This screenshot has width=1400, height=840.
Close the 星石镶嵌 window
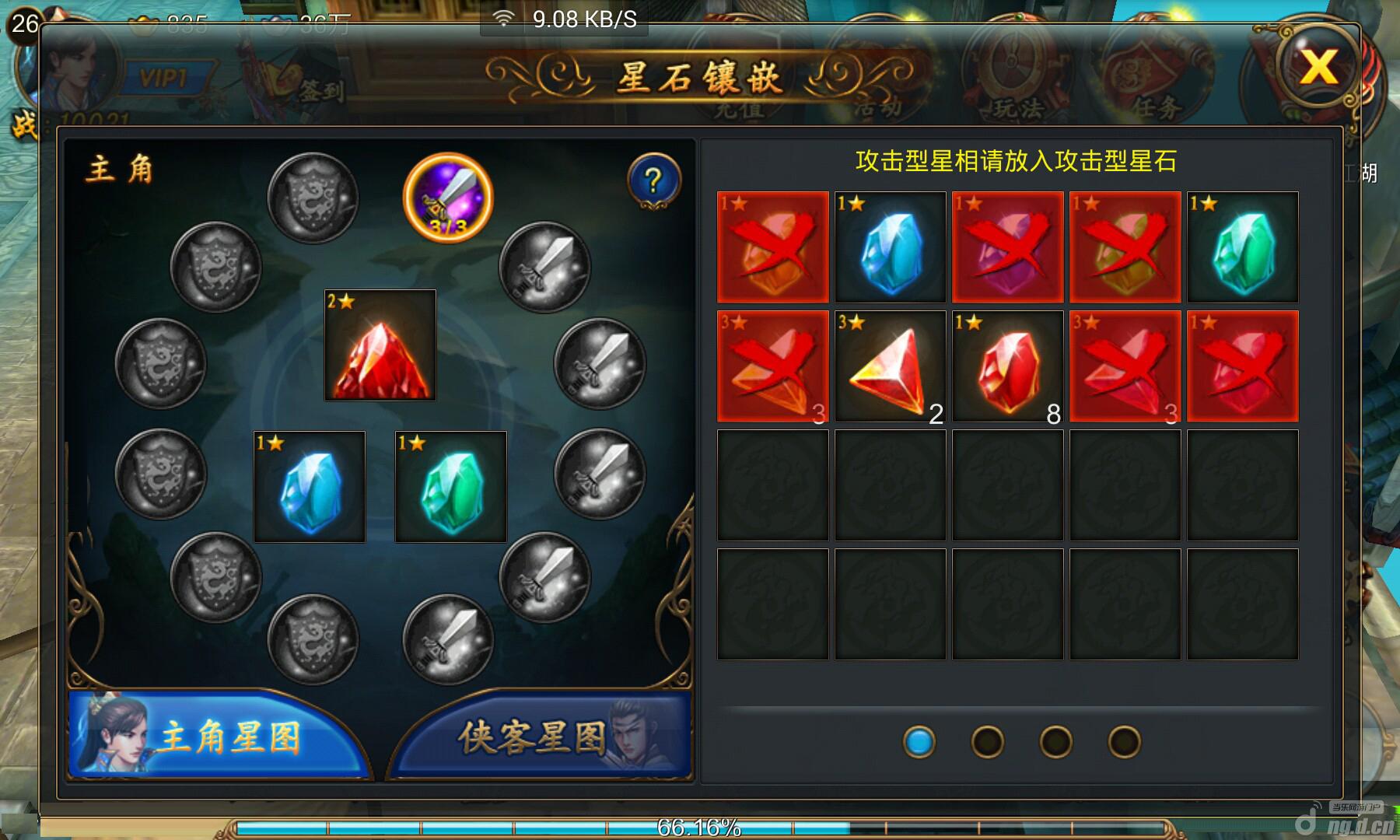1318,67
